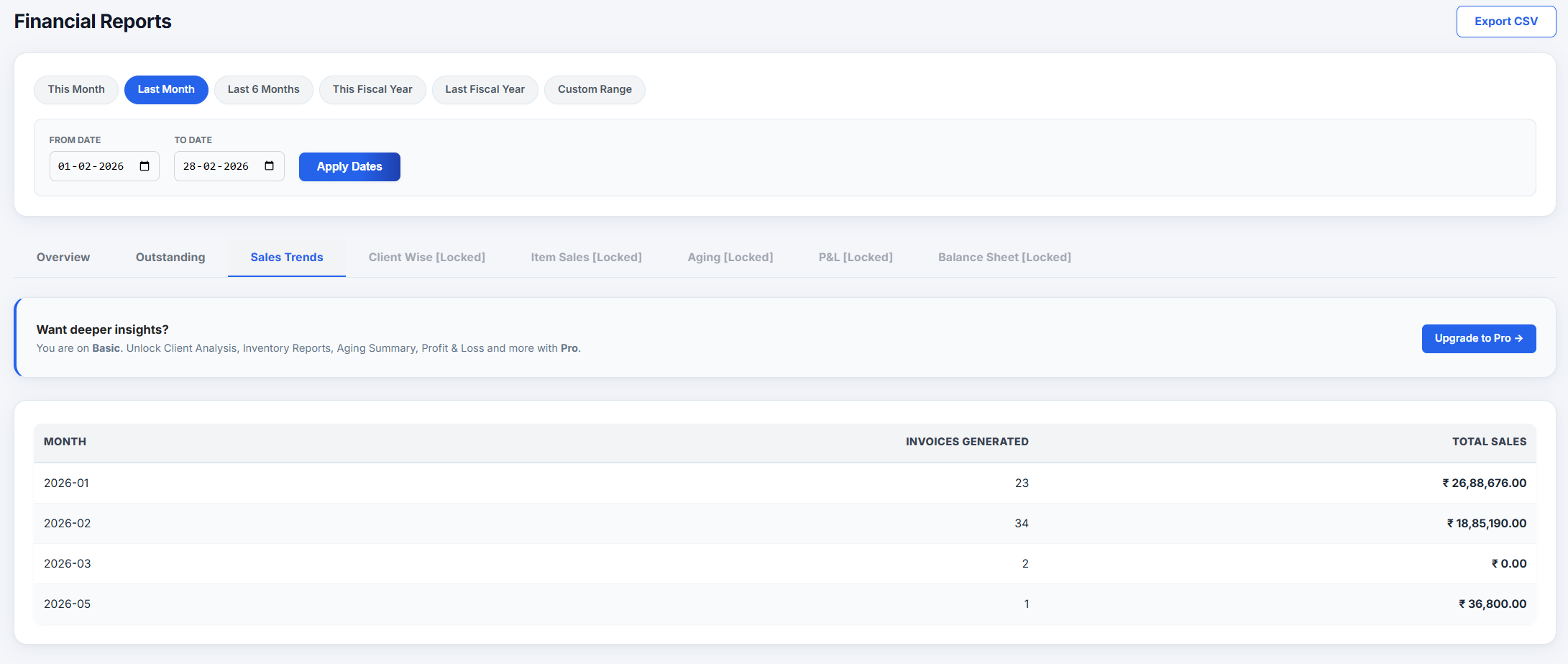The width and height of the screenshot is (1568, 664).
Task: Open the locked Client Wise tab
Action: click(x=426, y=257)
